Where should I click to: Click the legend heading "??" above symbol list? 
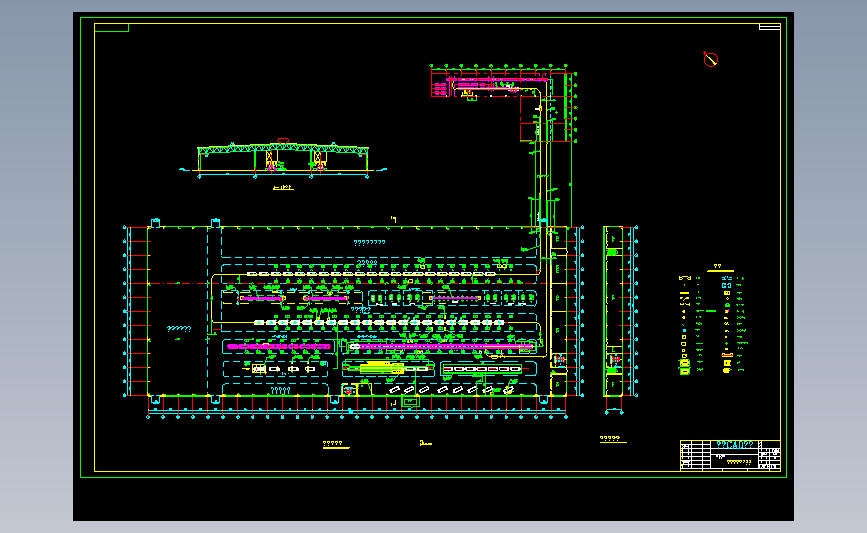tap(717, 266)
